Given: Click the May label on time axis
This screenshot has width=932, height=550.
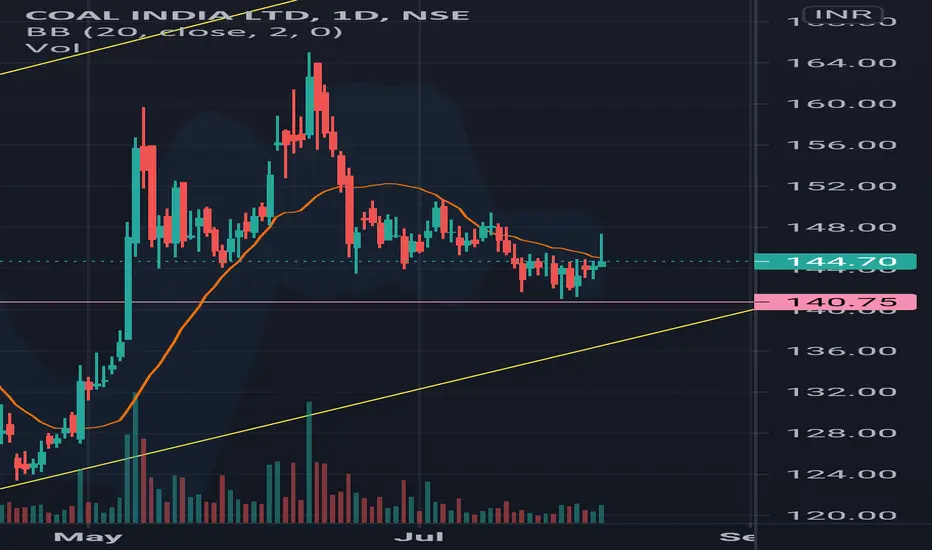Looking at the screenshot, I should (88, 537).
